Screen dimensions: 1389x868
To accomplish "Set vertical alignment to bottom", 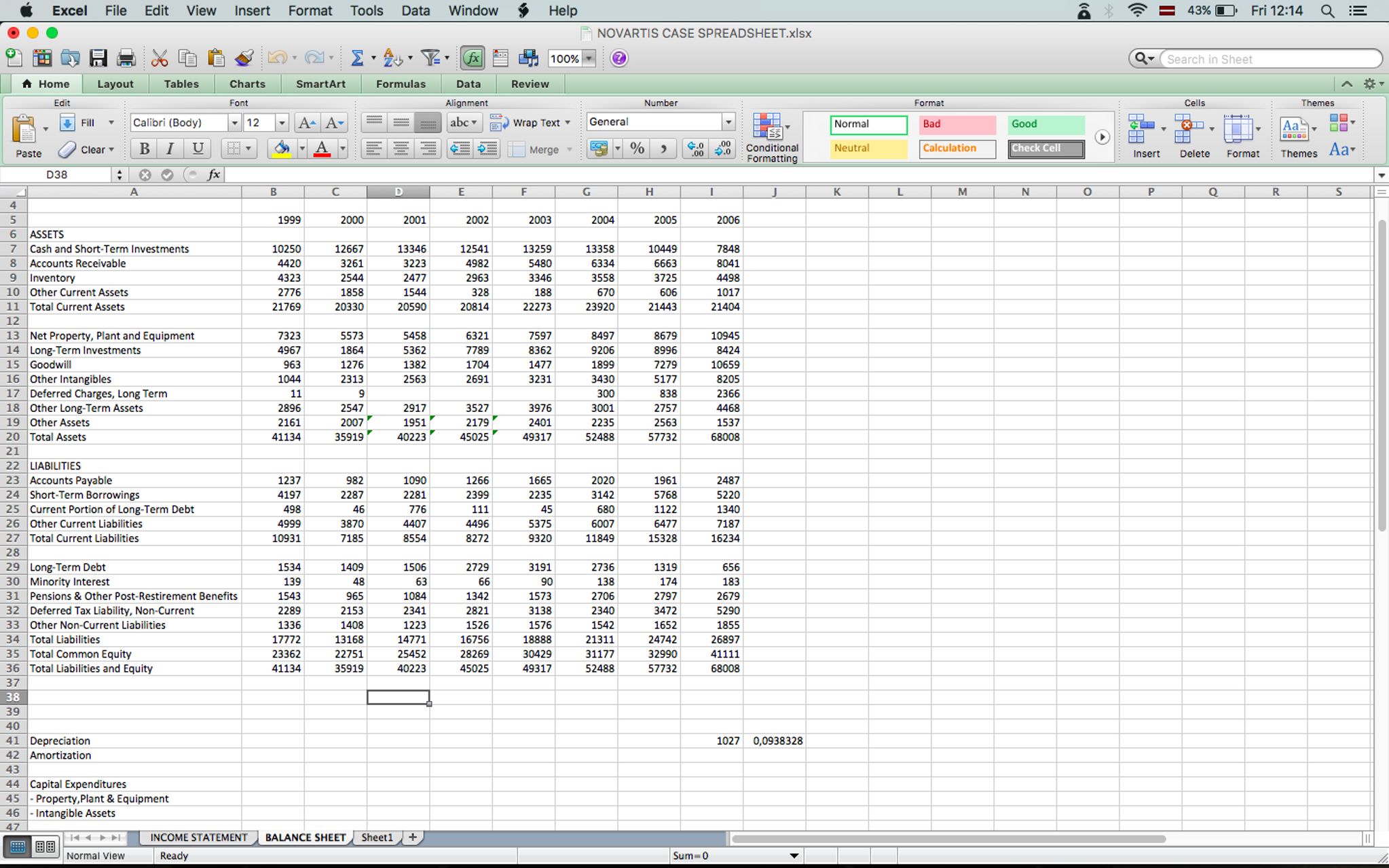I will [428, 123].
